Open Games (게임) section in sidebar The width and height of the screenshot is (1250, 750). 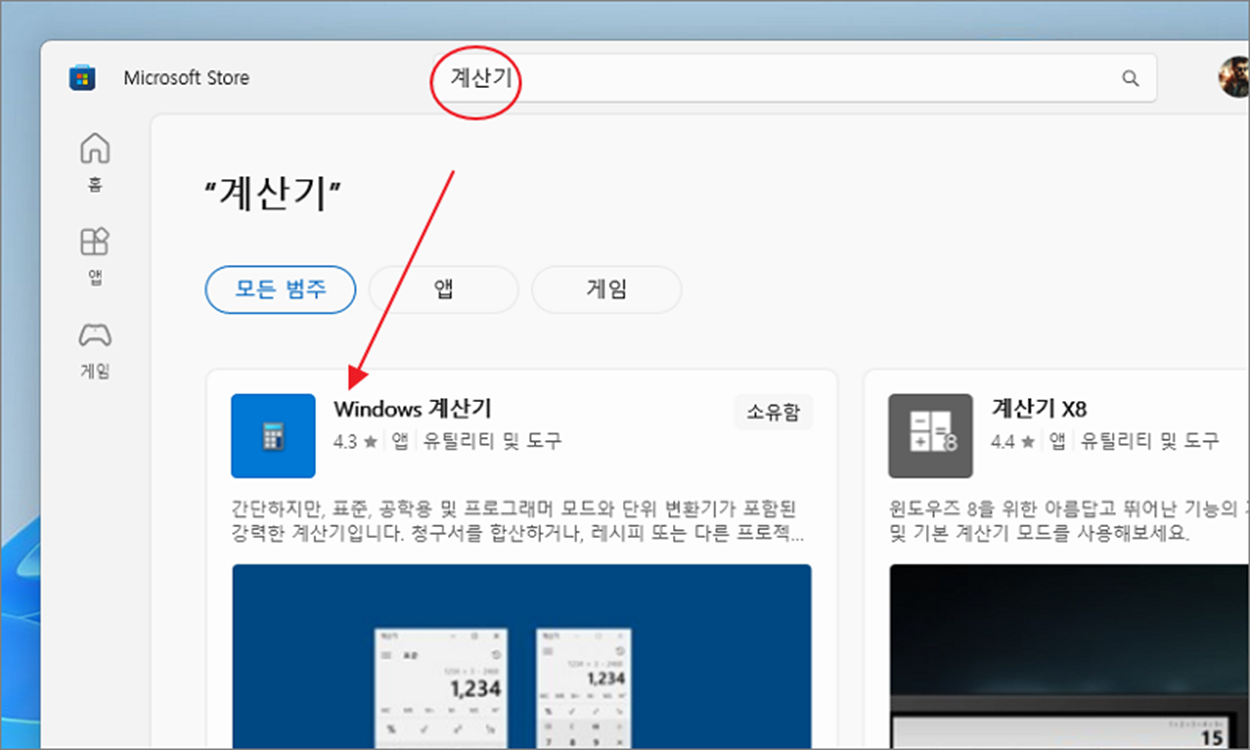(95, 351)
